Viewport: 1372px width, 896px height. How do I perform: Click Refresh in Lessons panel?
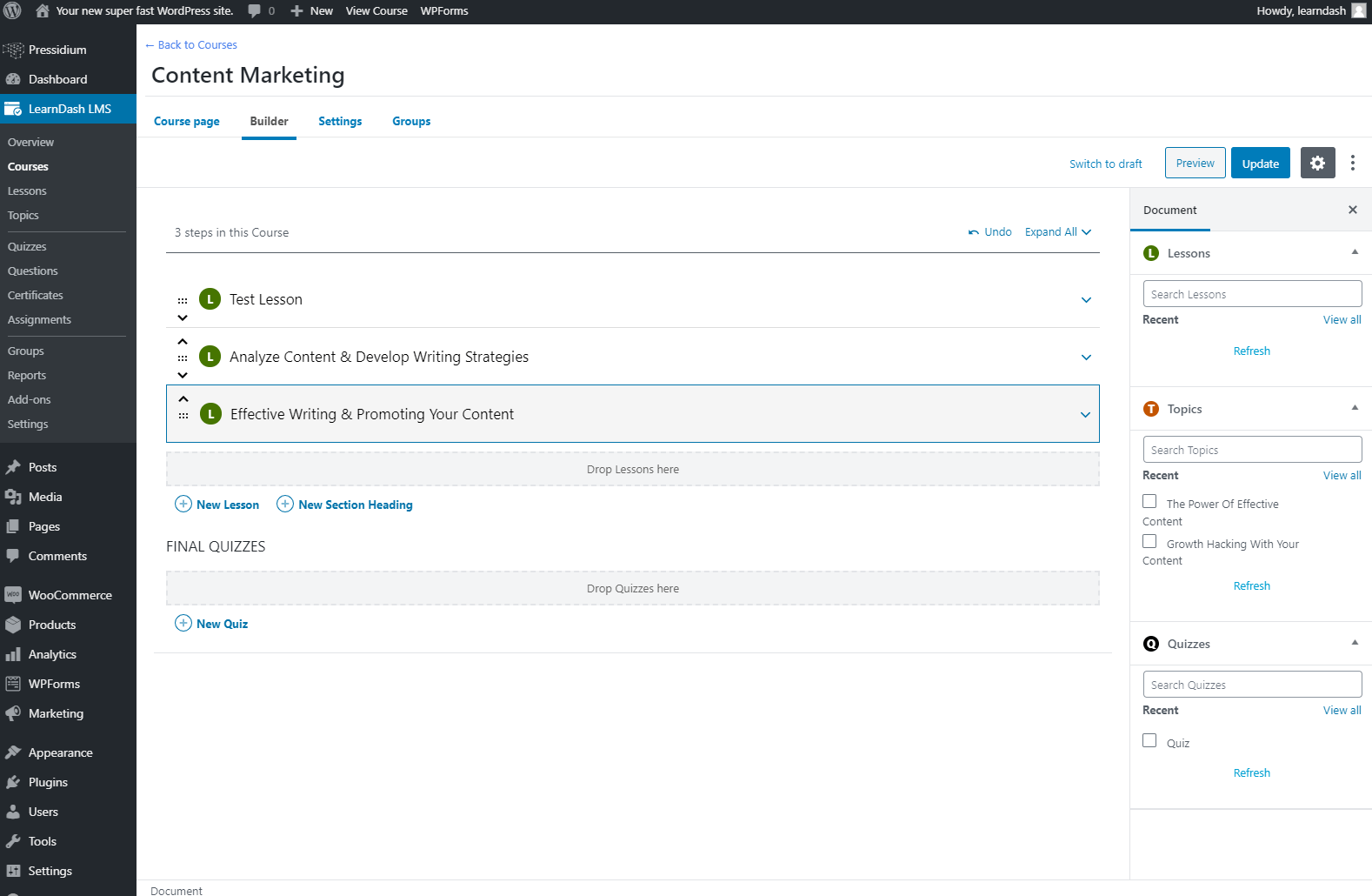(x=1252, y=351)
